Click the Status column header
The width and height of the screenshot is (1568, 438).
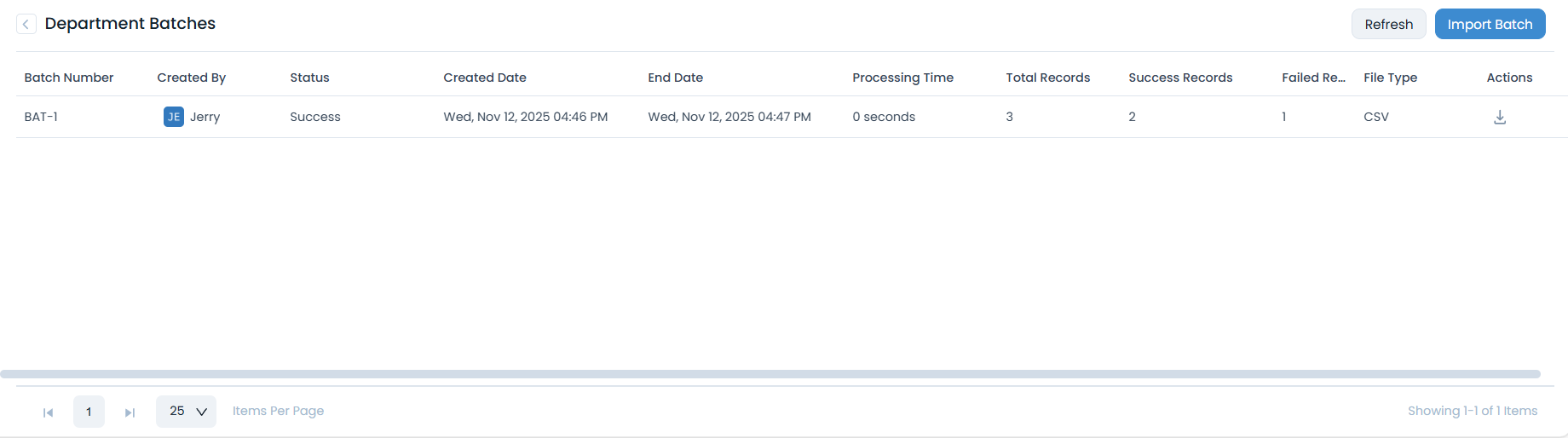tap(309, 78)
